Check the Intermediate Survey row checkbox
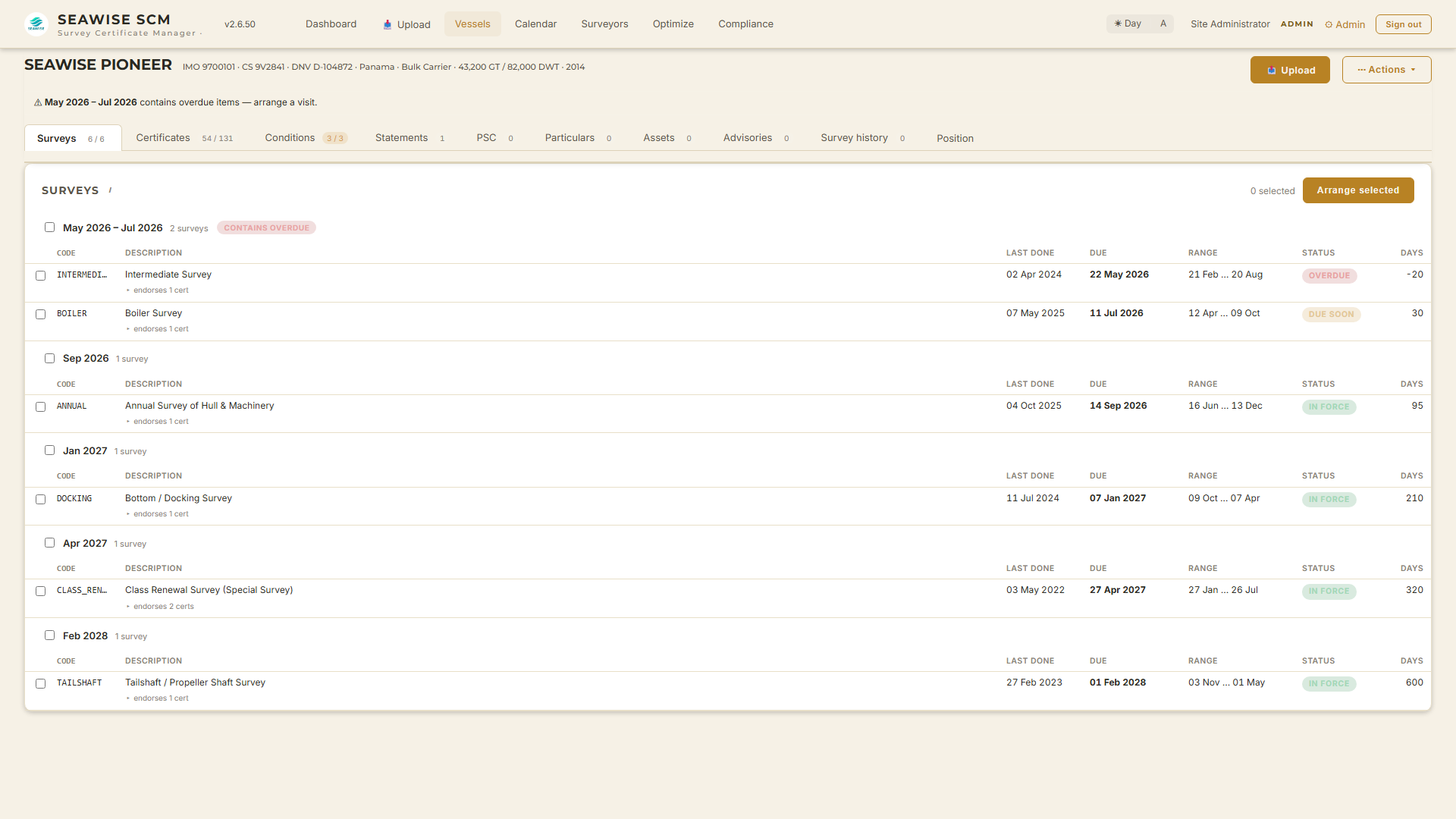This screenshot has height=819, width=1456. pyautogui.click(x=41, y=276)
